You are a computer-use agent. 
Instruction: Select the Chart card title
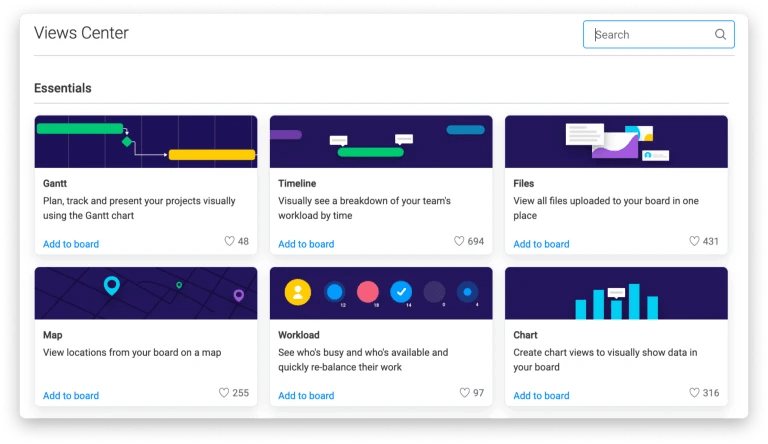(x=525, y=335)
